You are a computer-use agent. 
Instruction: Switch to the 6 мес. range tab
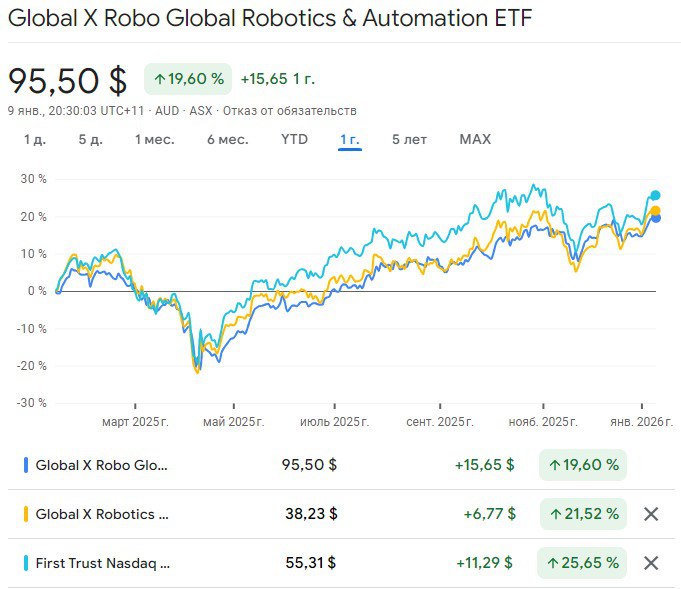pyautogui.click(x=227, y=140)
